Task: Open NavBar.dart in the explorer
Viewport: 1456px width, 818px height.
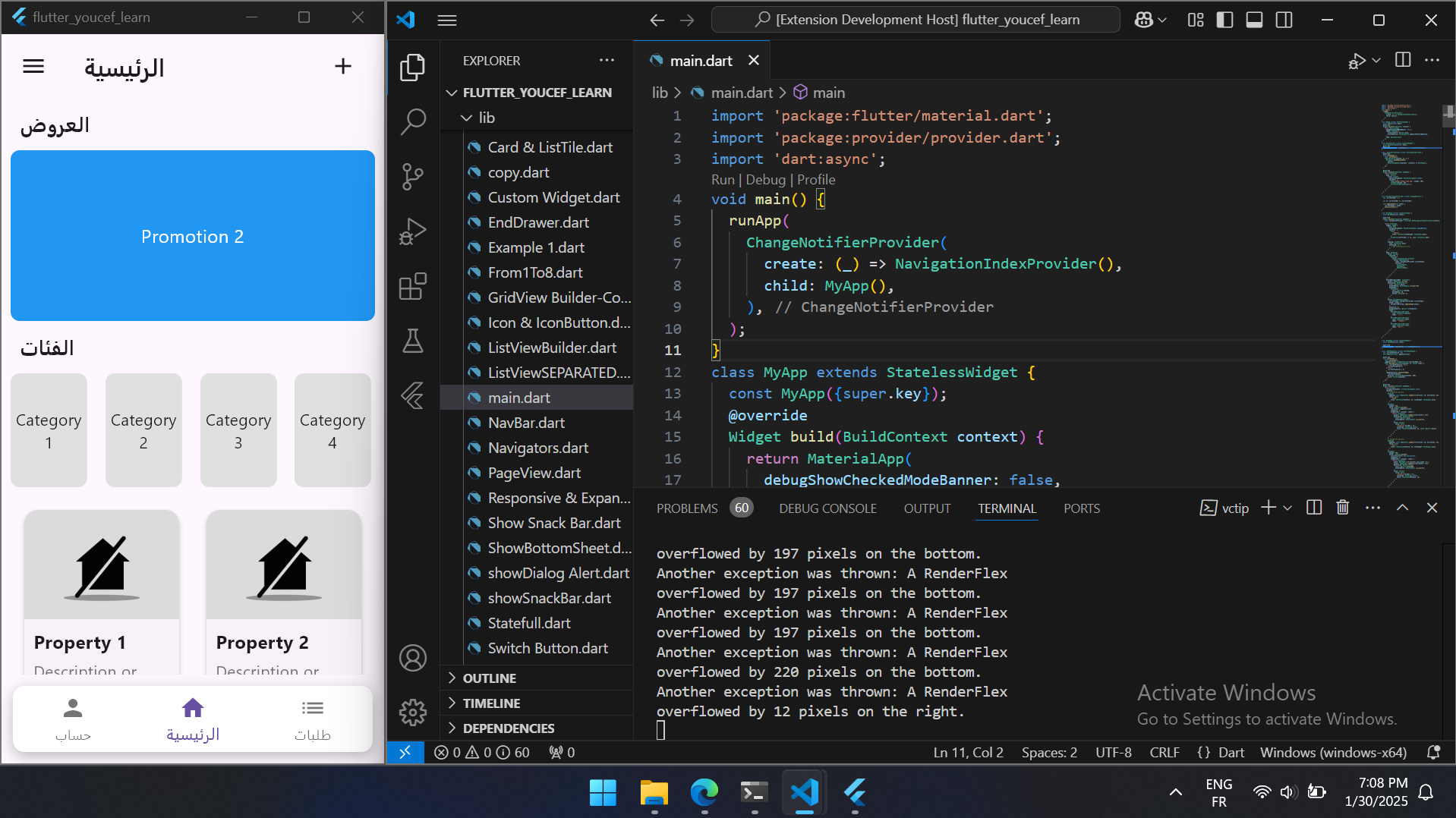Action: click(526, 423)
